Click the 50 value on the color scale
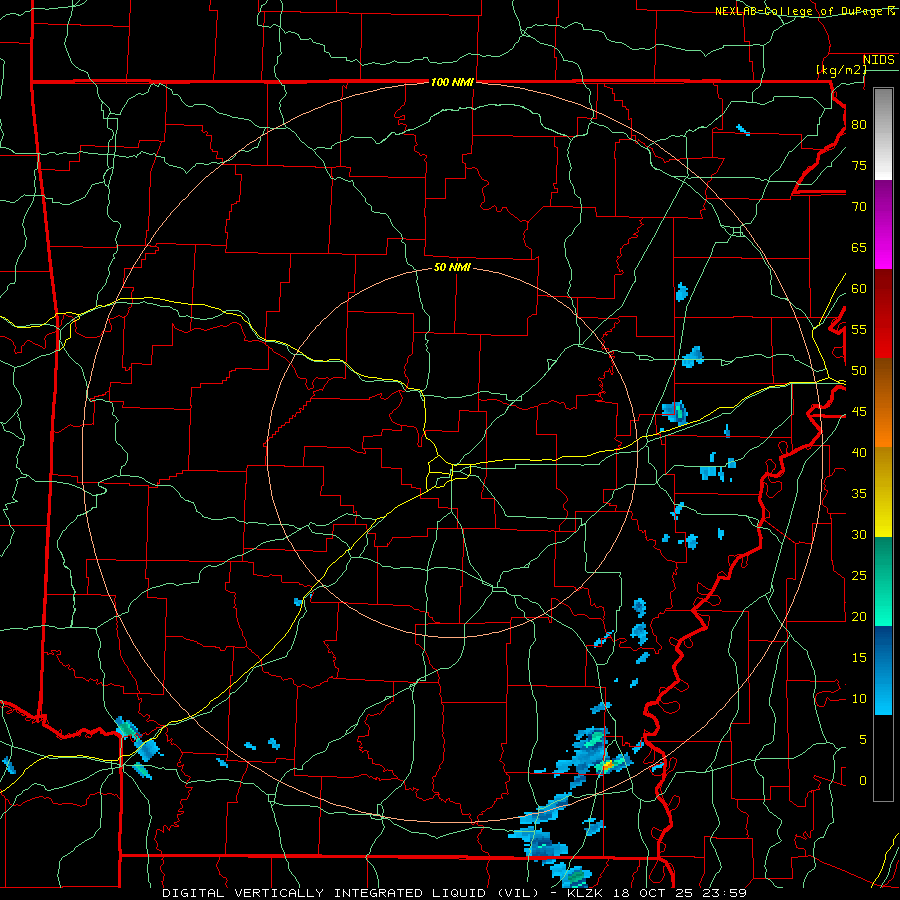 [x=859, y=371]
